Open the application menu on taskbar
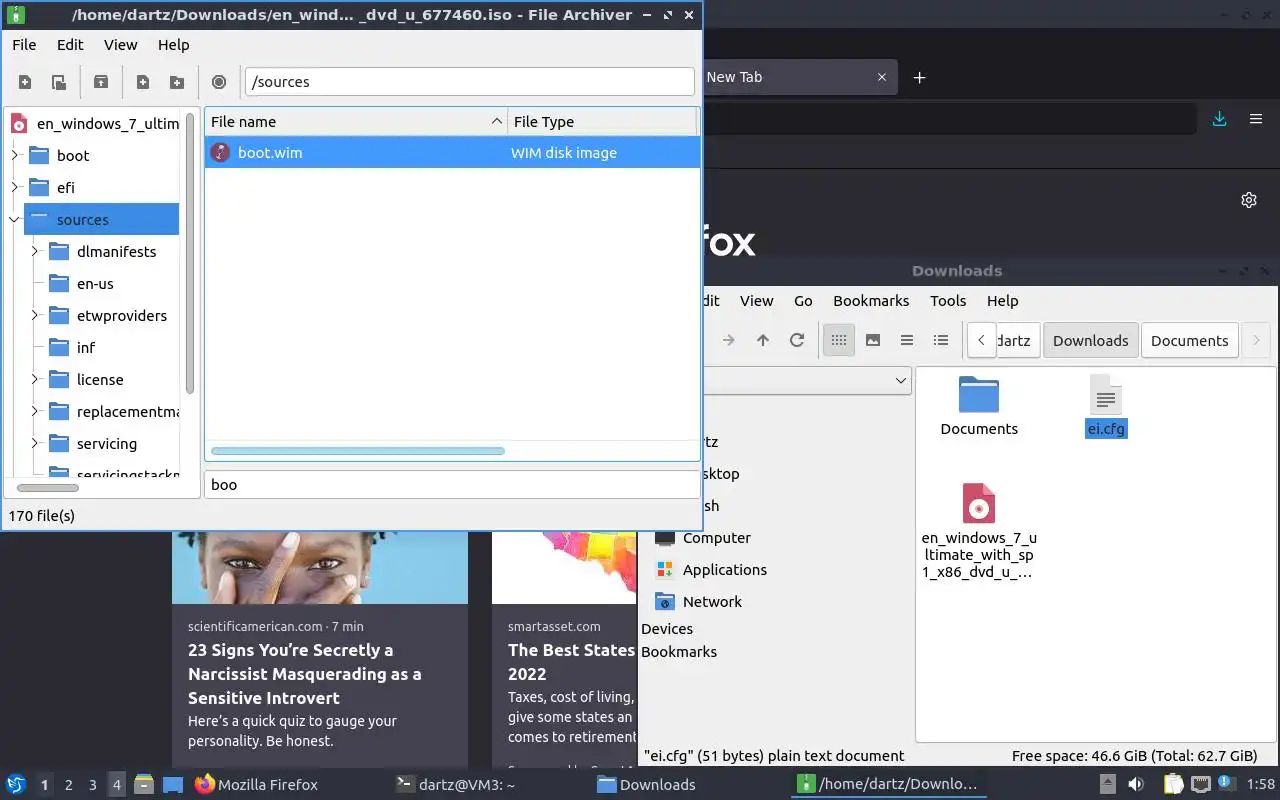The image size is (1280, 800). pos(16,784)
